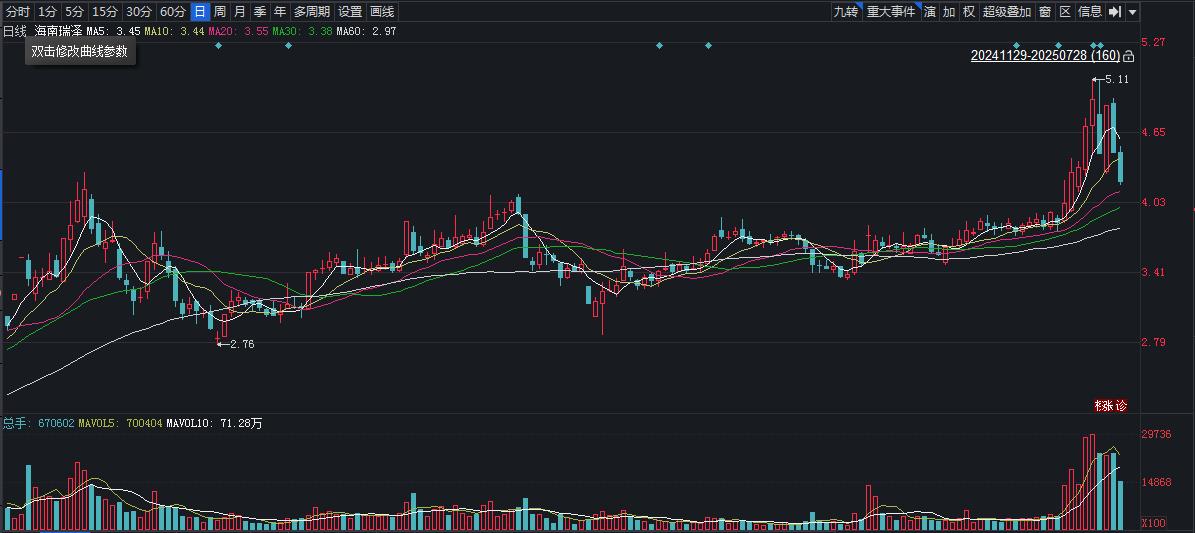
Task: Select the 30分 period tab
Action: coord(139,11)
